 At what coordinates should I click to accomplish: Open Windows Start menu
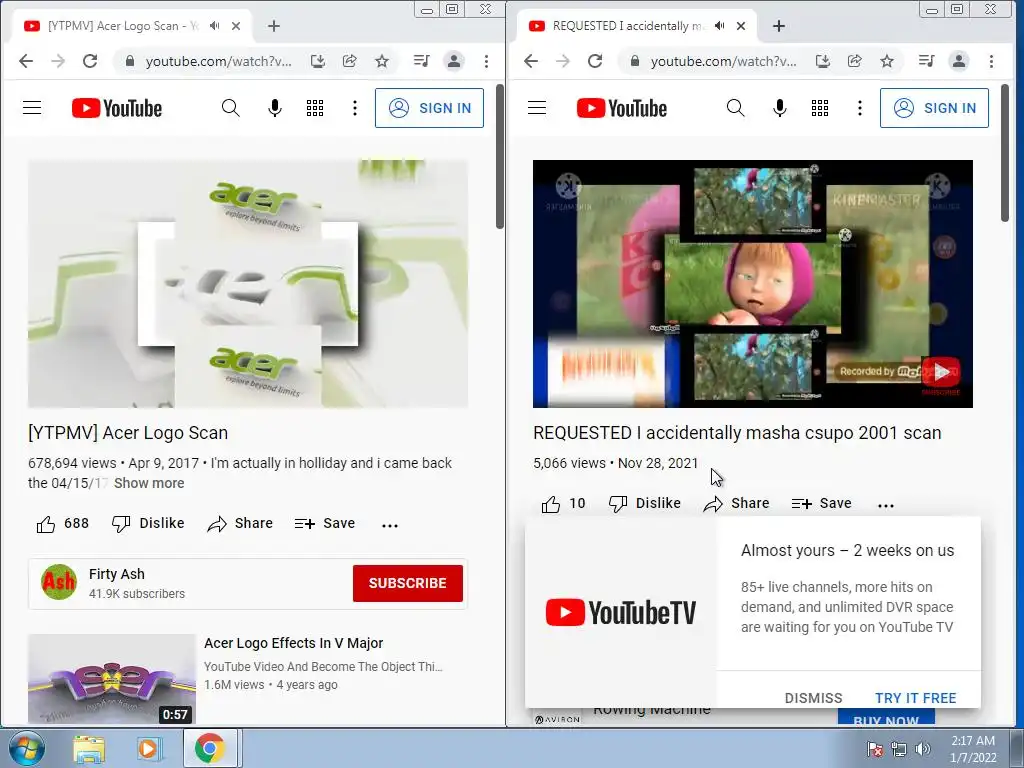(26, 748)
